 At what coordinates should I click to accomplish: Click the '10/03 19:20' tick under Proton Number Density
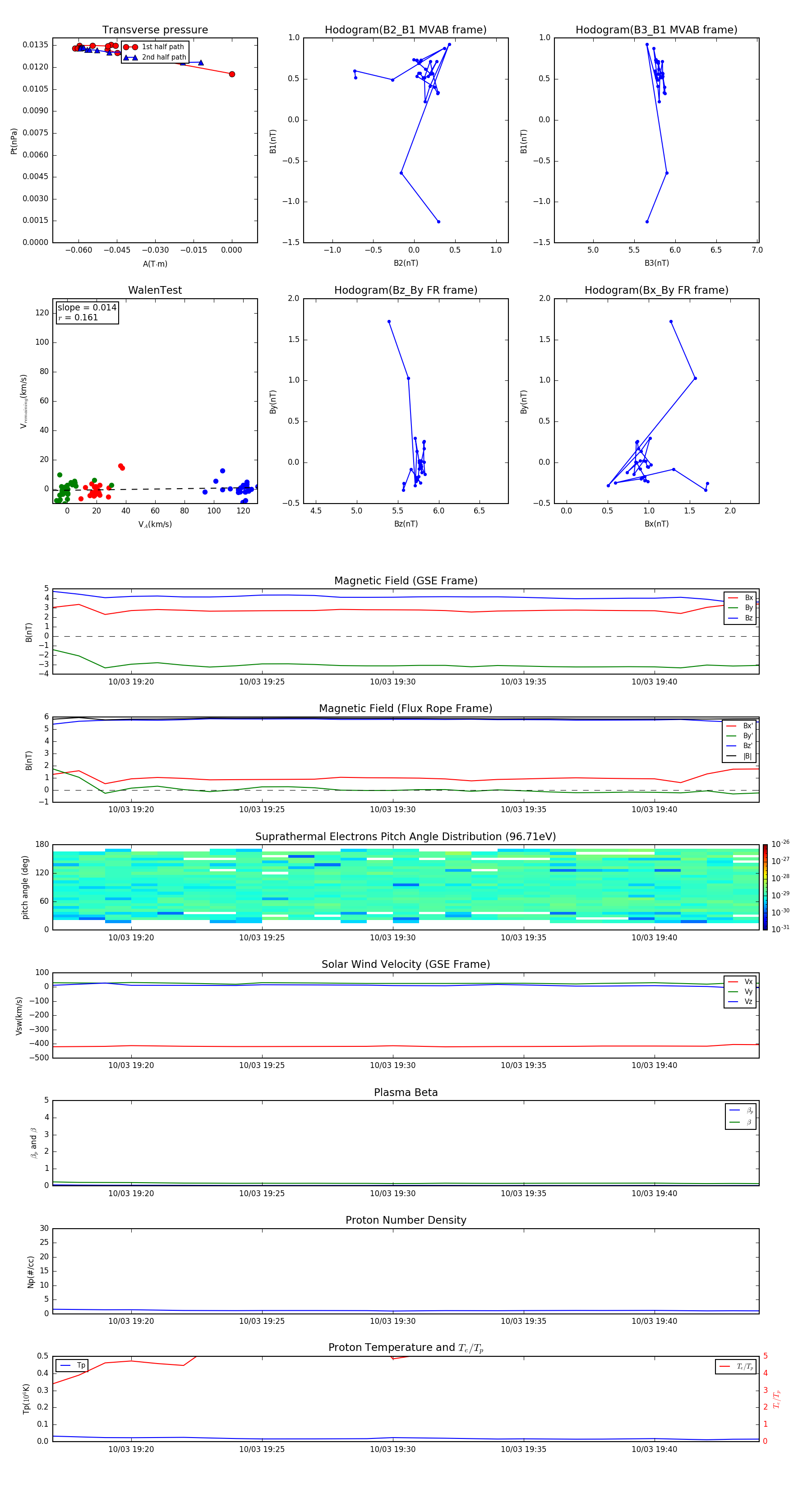(131, 1321)
